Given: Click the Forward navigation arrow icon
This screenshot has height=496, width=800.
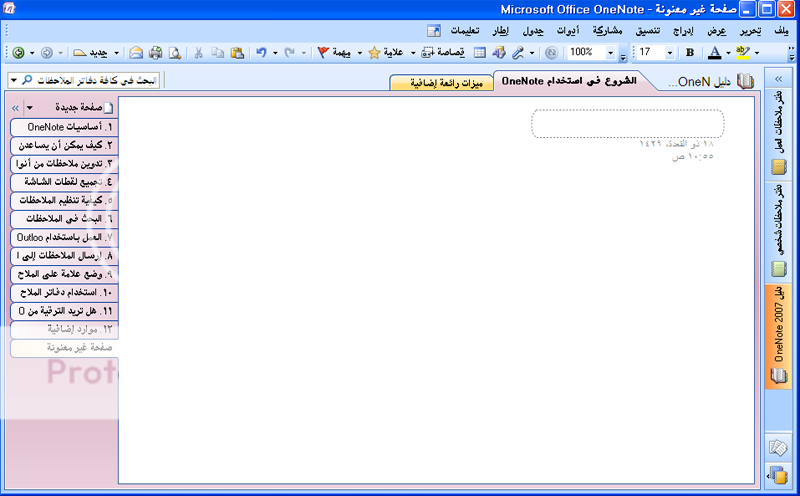Looking at the screenshot, I should pyautogui.click(x=46, y=53).
